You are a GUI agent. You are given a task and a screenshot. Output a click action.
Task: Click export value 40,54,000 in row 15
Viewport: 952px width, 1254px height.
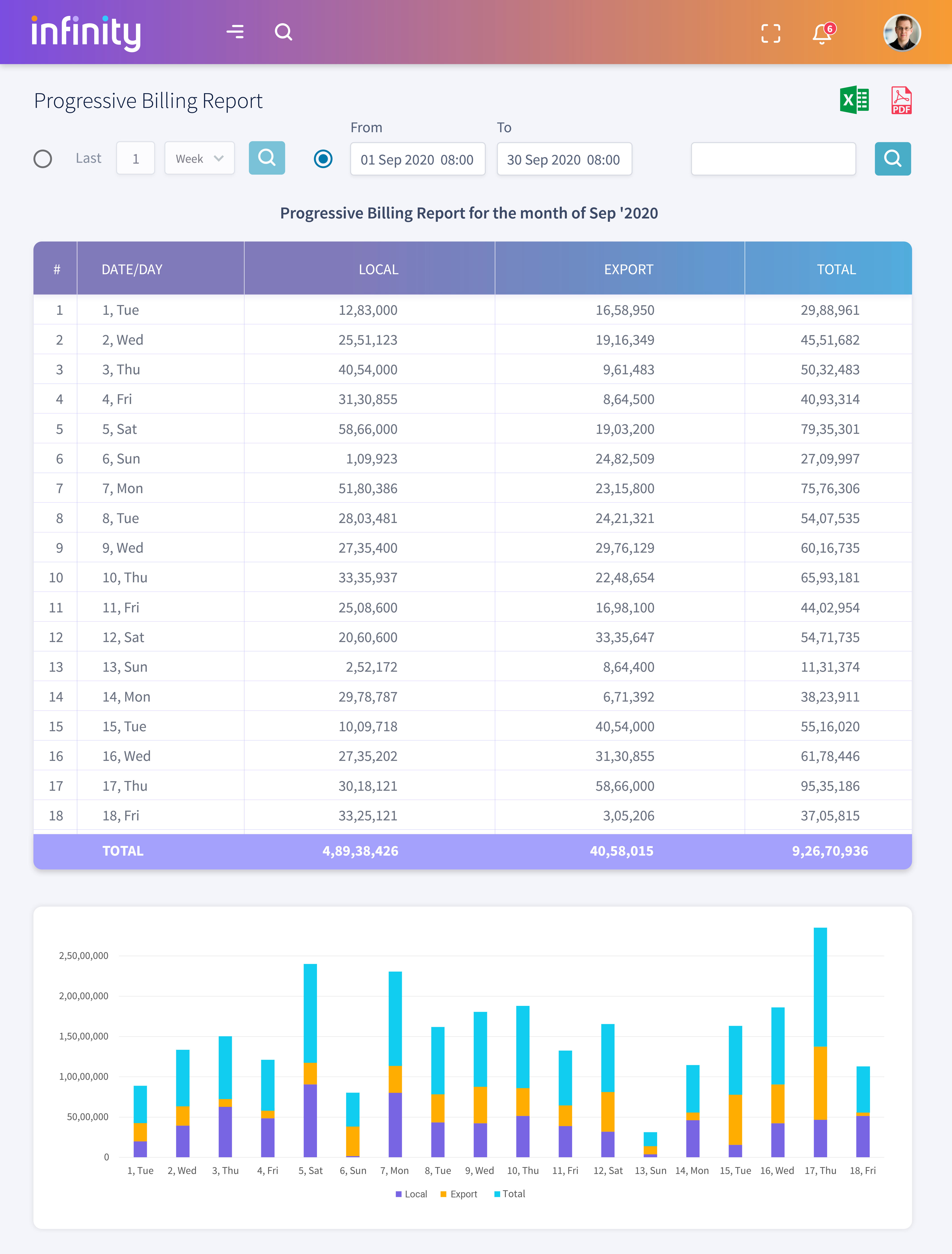click(625, 726)
